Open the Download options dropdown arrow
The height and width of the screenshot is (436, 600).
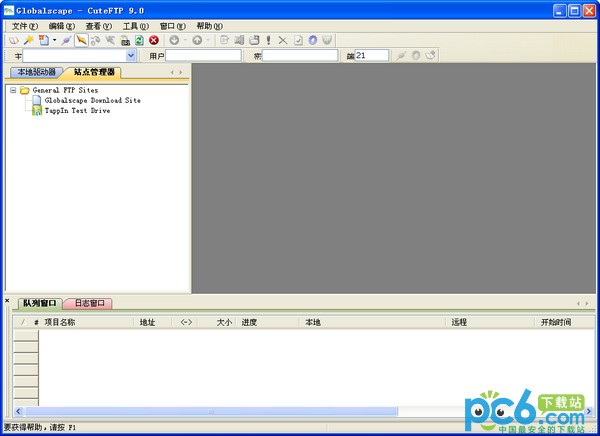185,40
